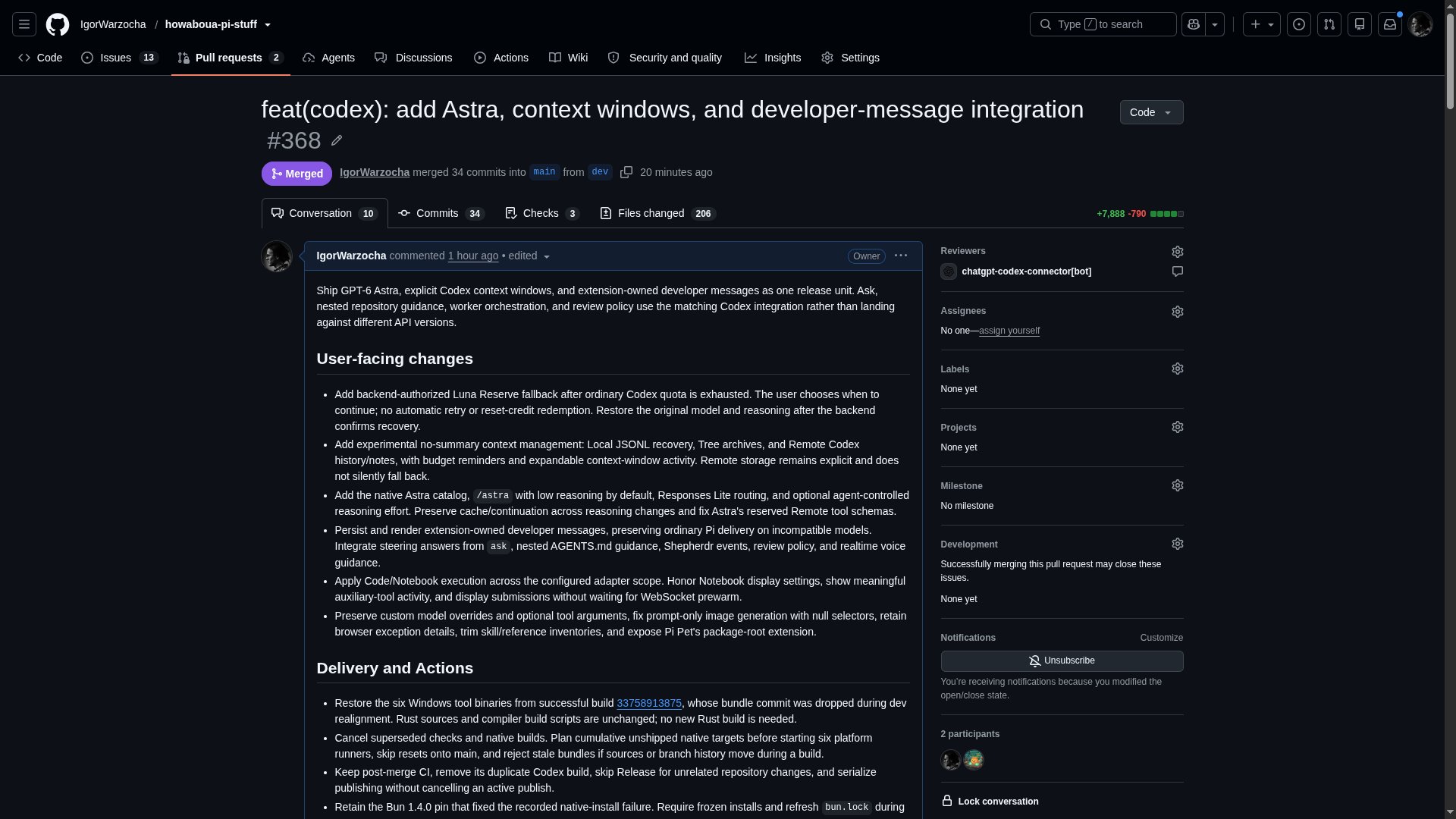Click the search input field
1456x819 pixels.
1103,24
